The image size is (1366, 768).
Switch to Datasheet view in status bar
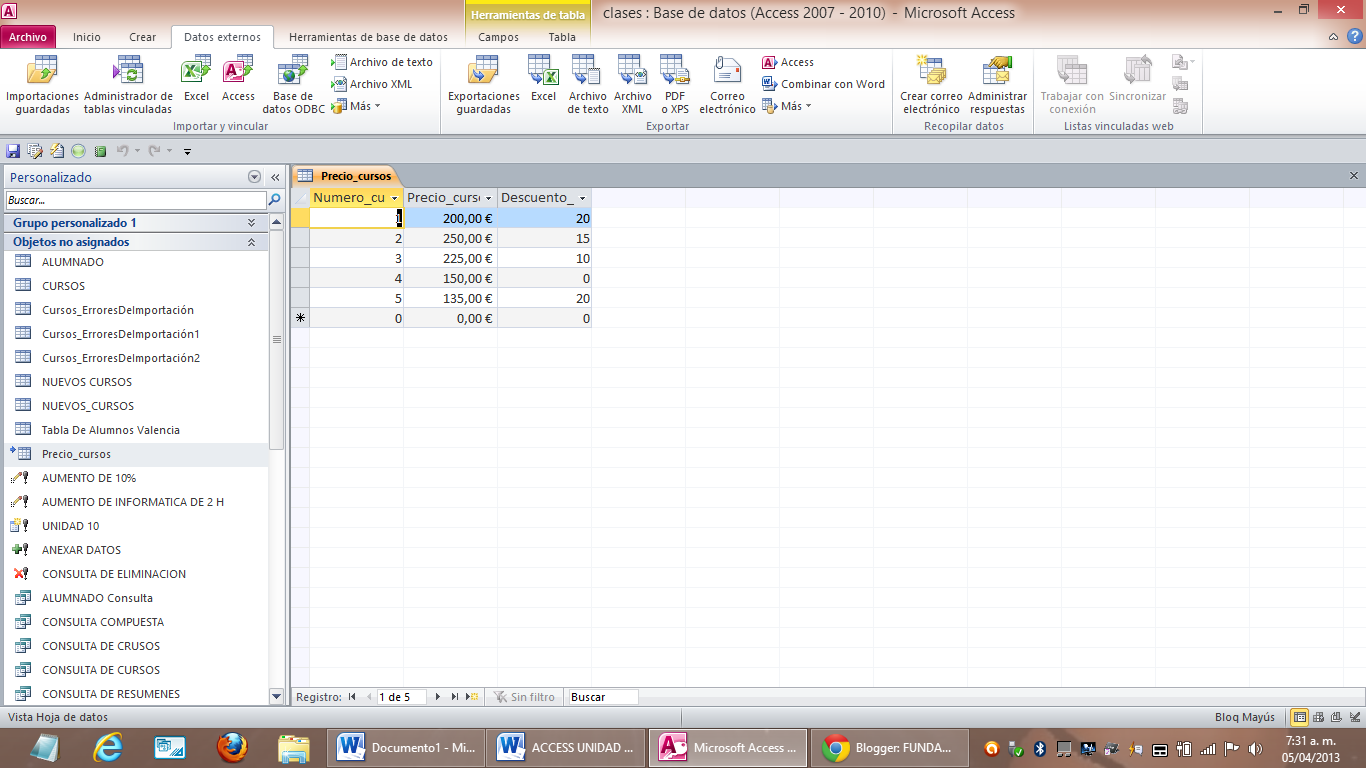point(1297,717)
